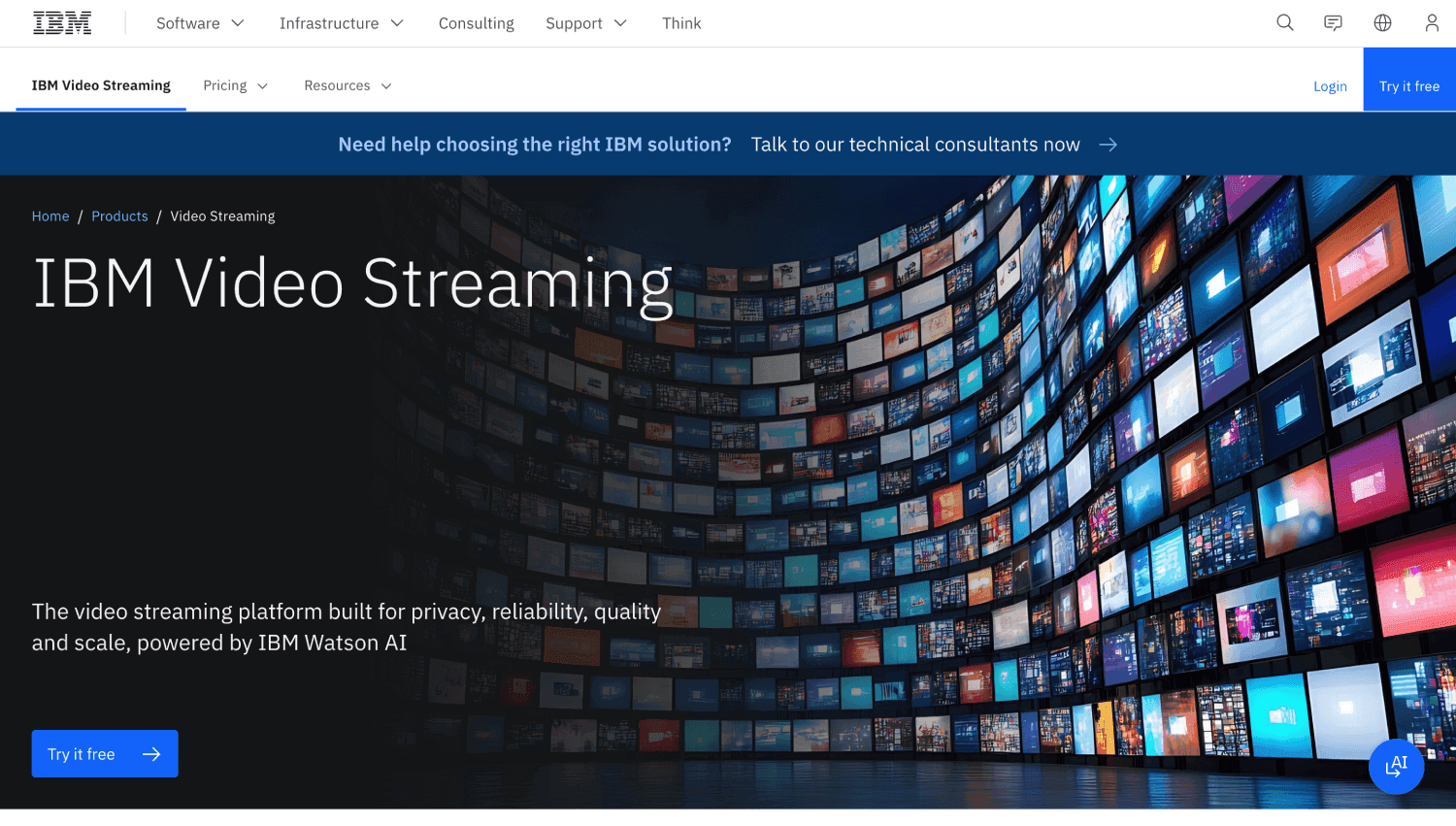Open the globe region selector icon
This screenshot has width=1456, height=826.
[1383, 23]
